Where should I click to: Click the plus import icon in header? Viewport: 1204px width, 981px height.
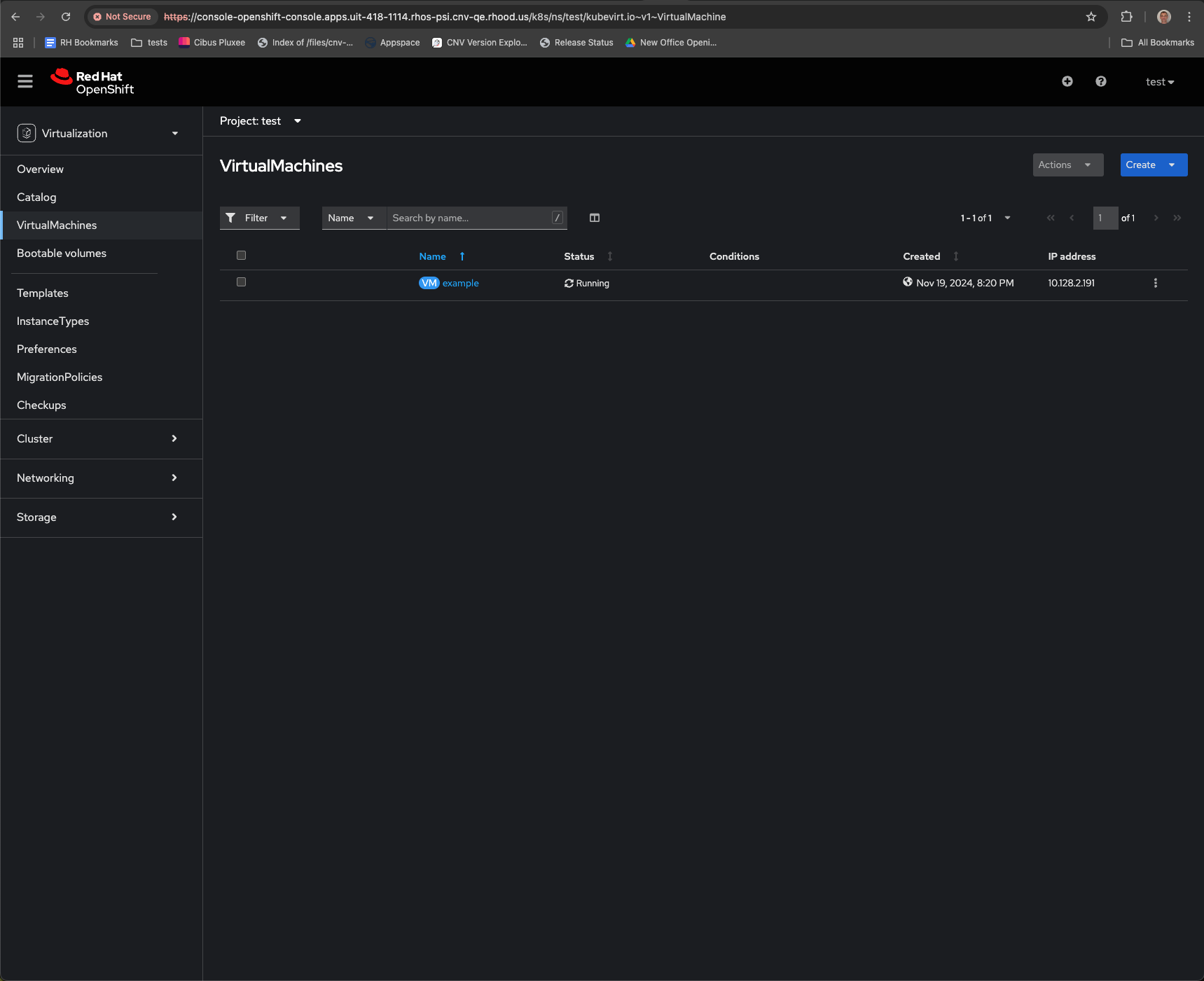(1067, 82)
